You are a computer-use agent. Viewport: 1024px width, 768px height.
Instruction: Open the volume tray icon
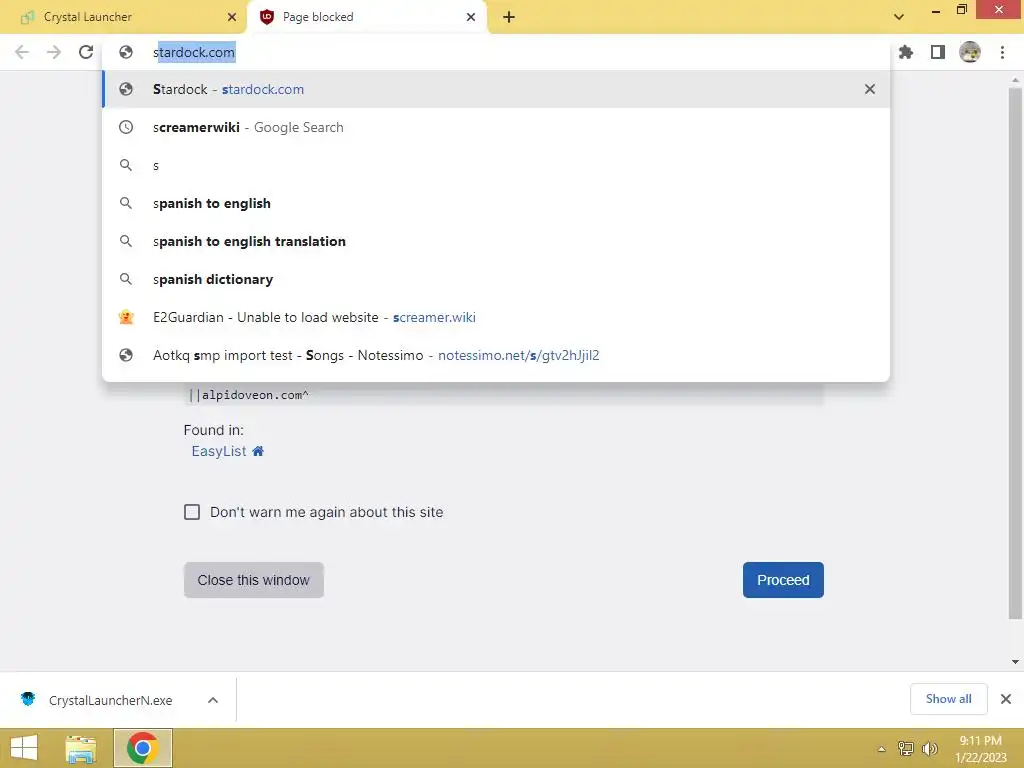coord(930,749)
